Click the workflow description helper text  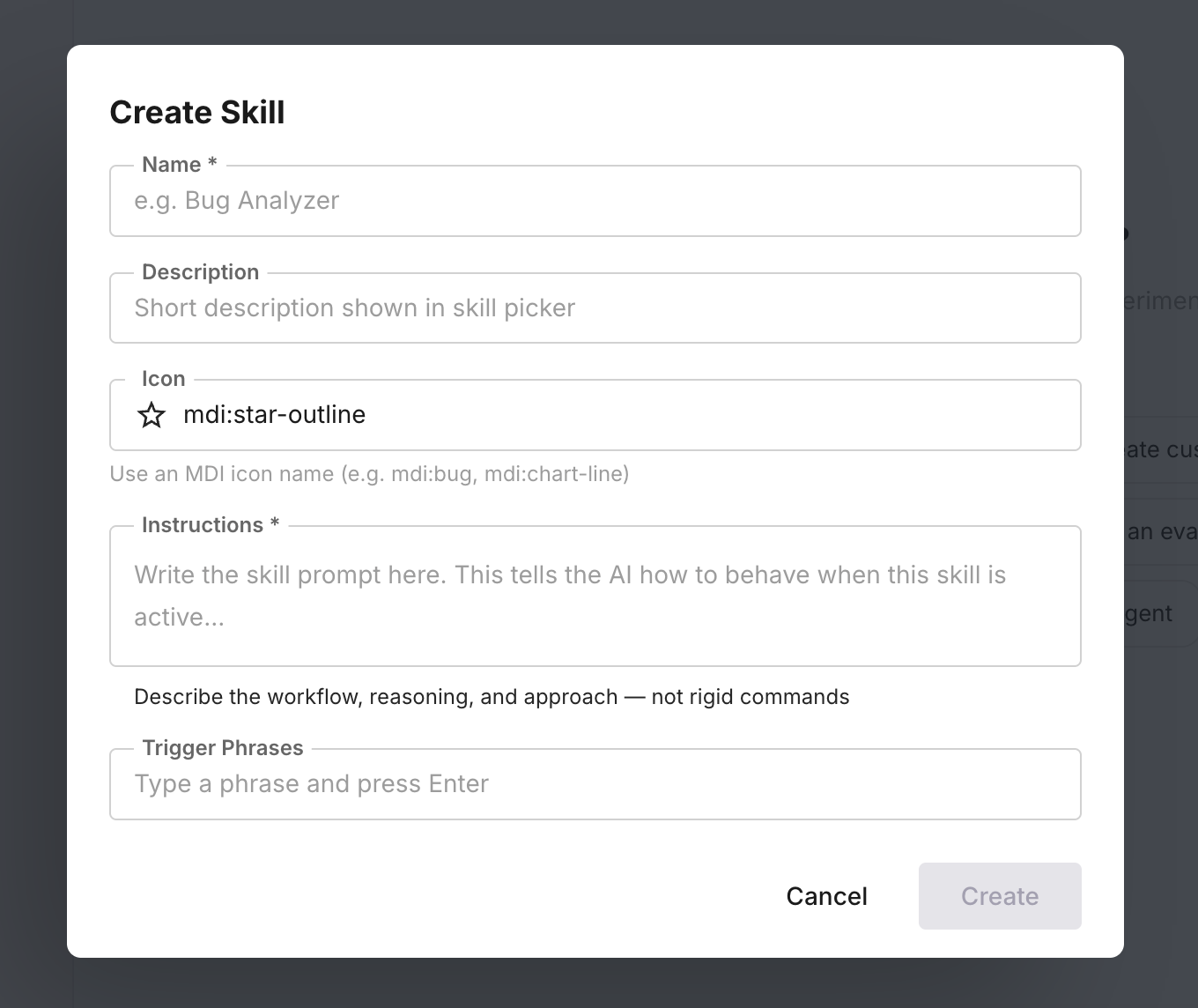pos(492,696)
